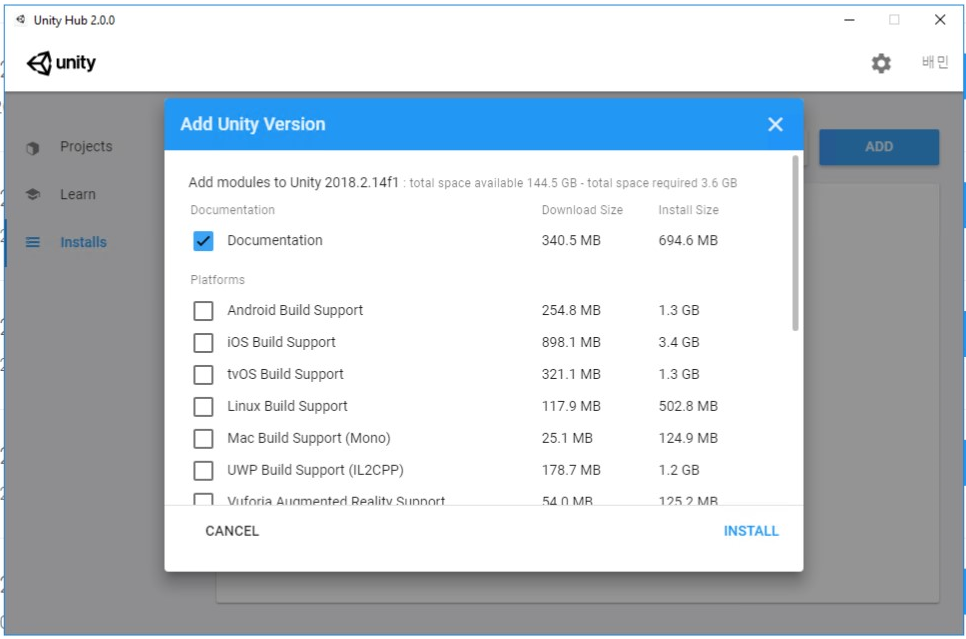The width and height of the screenshot is (966, 639).
Task: Close the Add Unity Version dialog
Action: coord(775,124)
